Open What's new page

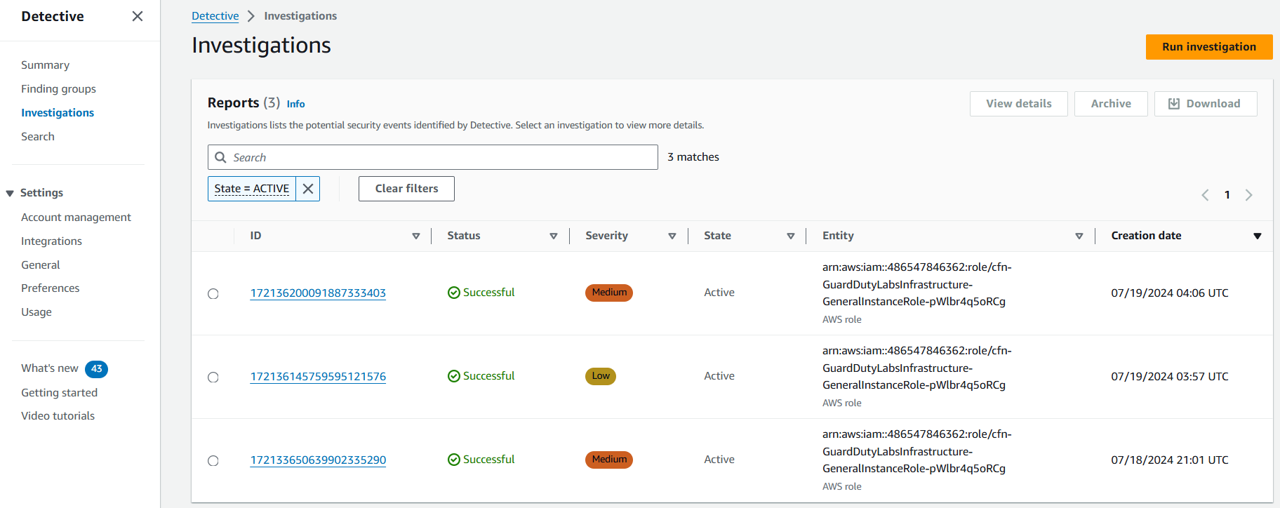tap(49, 368)
